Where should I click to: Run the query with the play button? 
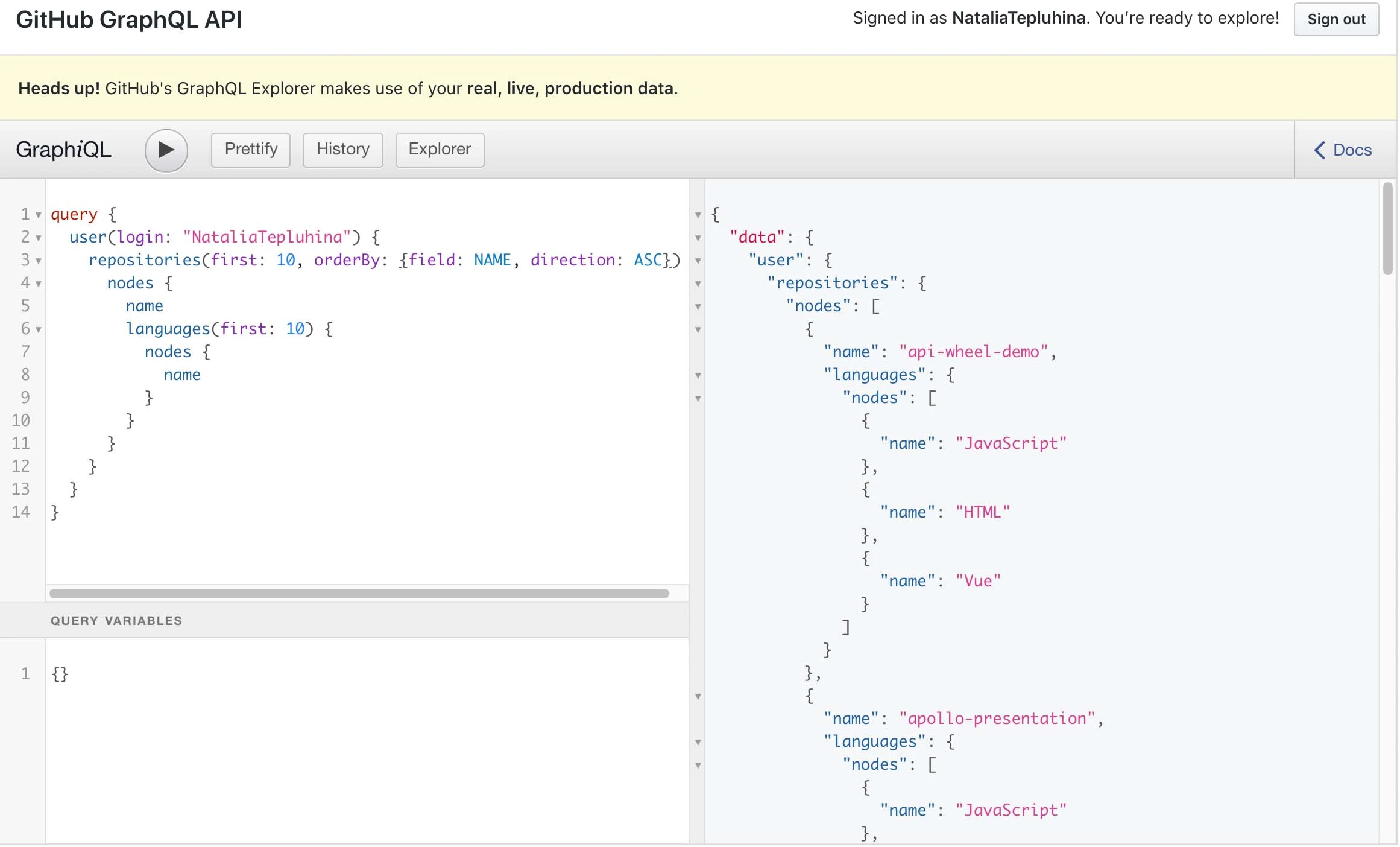(x=166, y=150)
